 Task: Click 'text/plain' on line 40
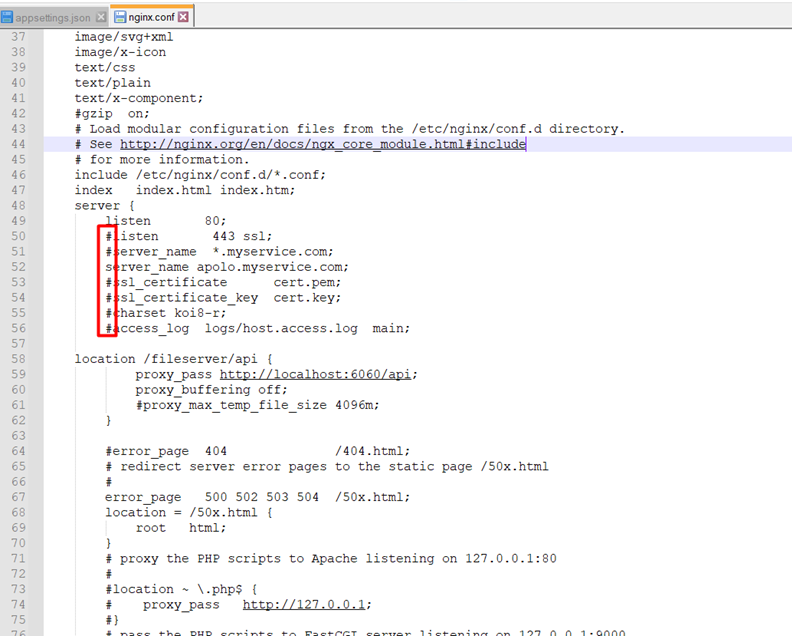click(113, 83)
